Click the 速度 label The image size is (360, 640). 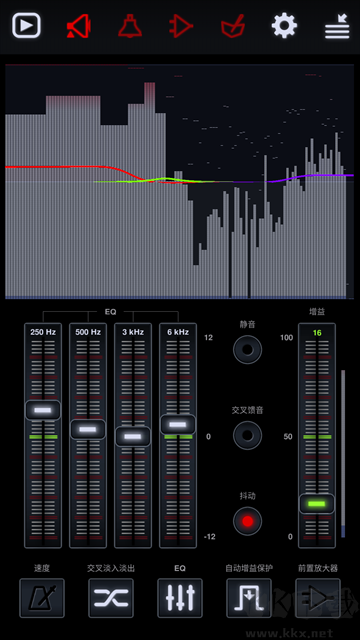(42, 568)
